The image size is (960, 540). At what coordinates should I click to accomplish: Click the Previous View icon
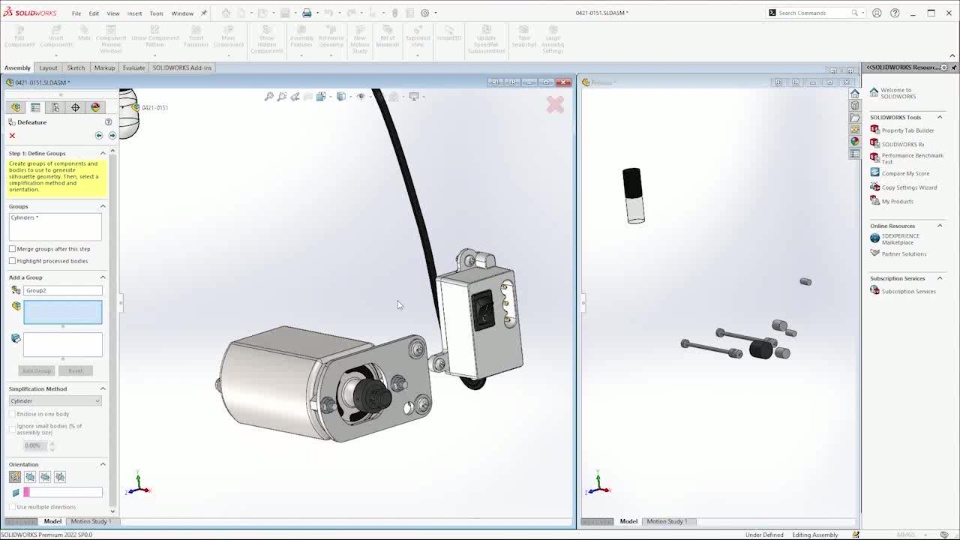(295, 97)
